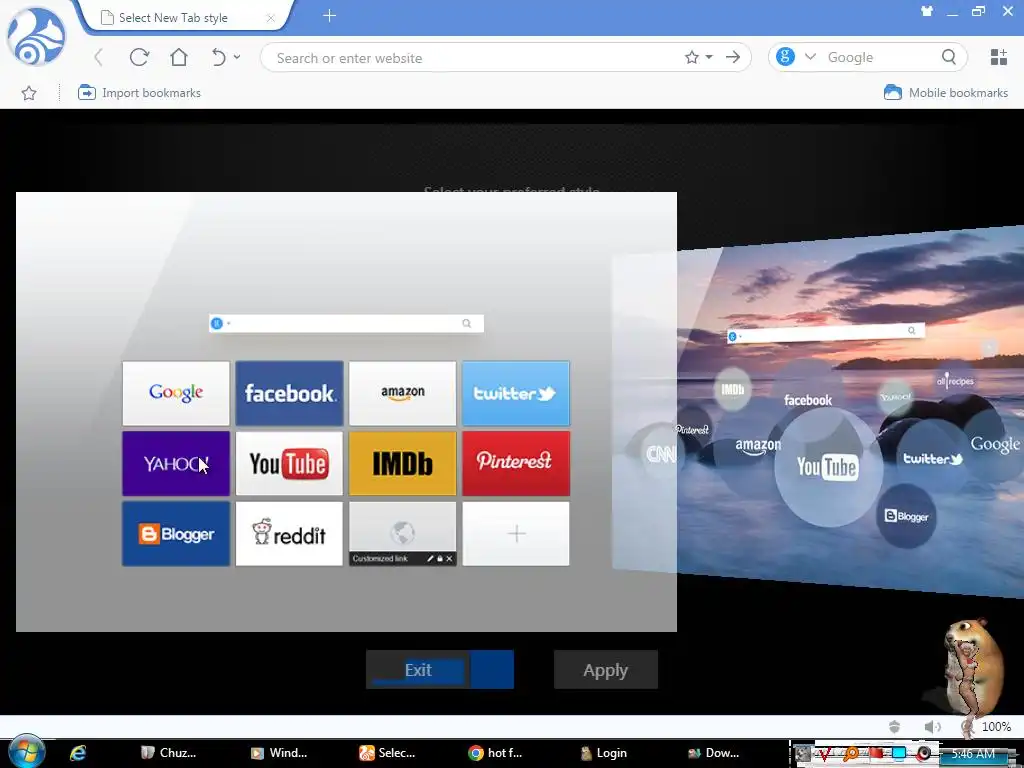The width and height of the screenshot is (1024, 768).
Task: Click Import bookmarks
Action: coord(139,93)
